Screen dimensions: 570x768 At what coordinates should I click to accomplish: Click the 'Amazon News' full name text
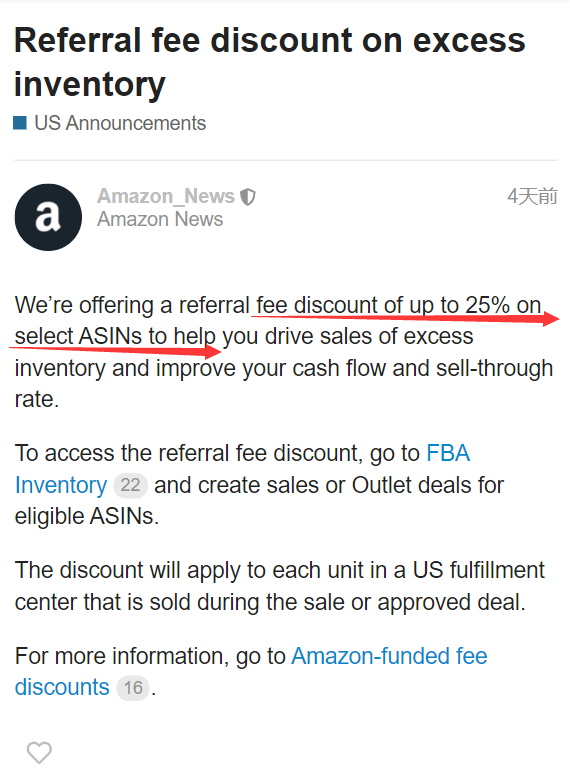click(160, 219)
